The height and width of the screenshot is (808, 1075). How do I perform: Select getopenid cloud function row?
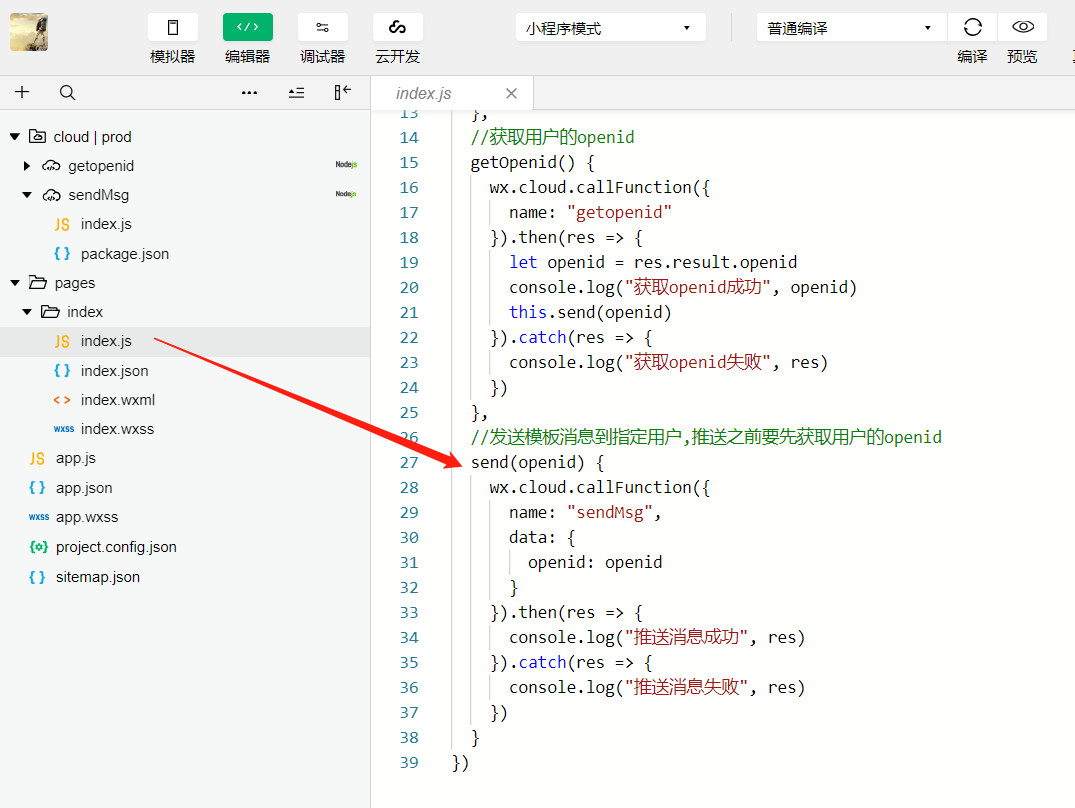(x=185, y=166)
